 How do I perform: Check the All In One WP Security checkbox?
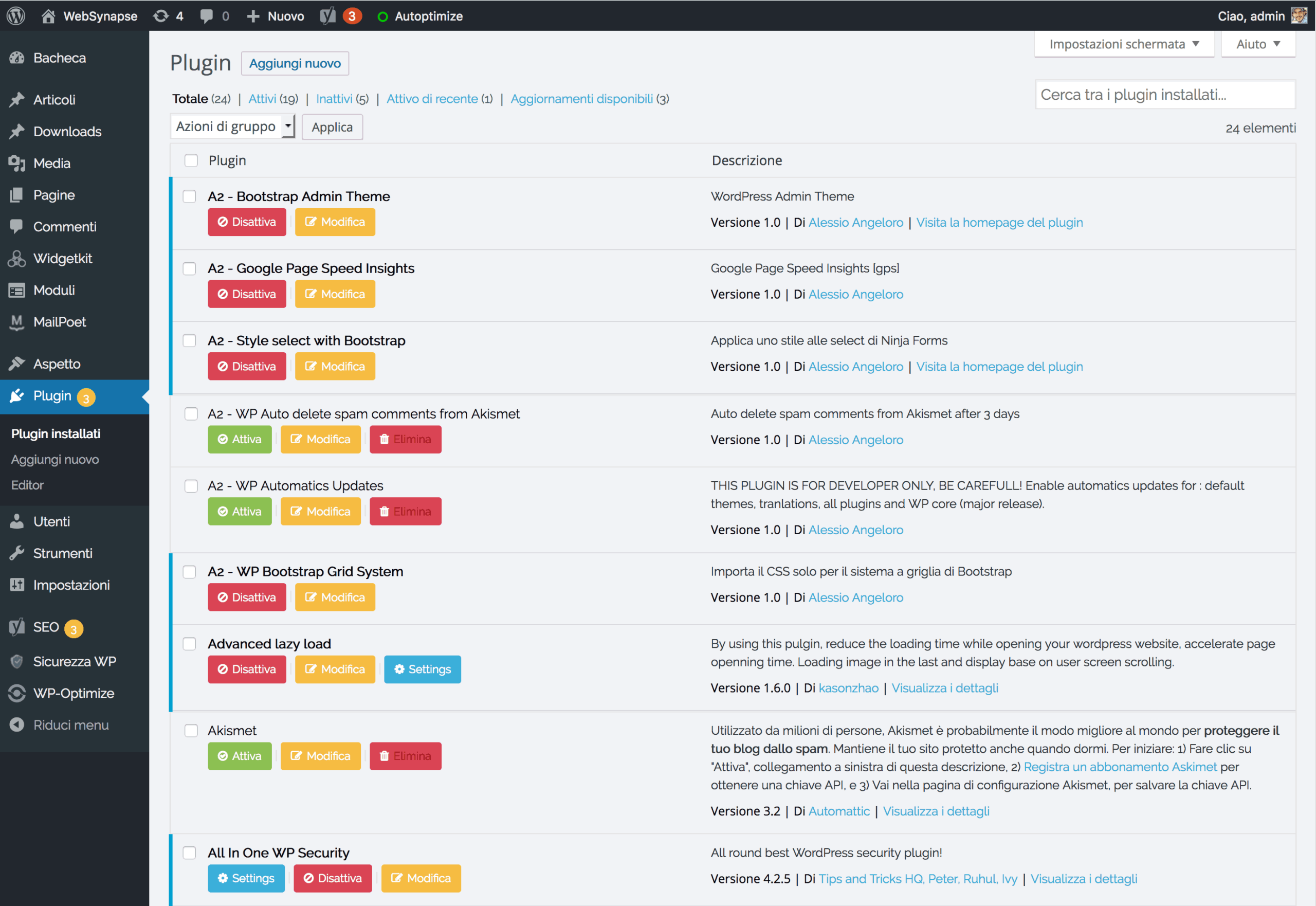[x=190, y=853]
